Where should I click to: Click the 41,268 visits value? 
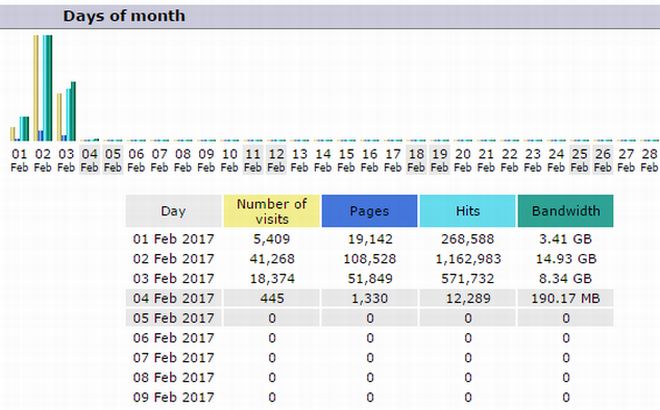coord(272,259)
